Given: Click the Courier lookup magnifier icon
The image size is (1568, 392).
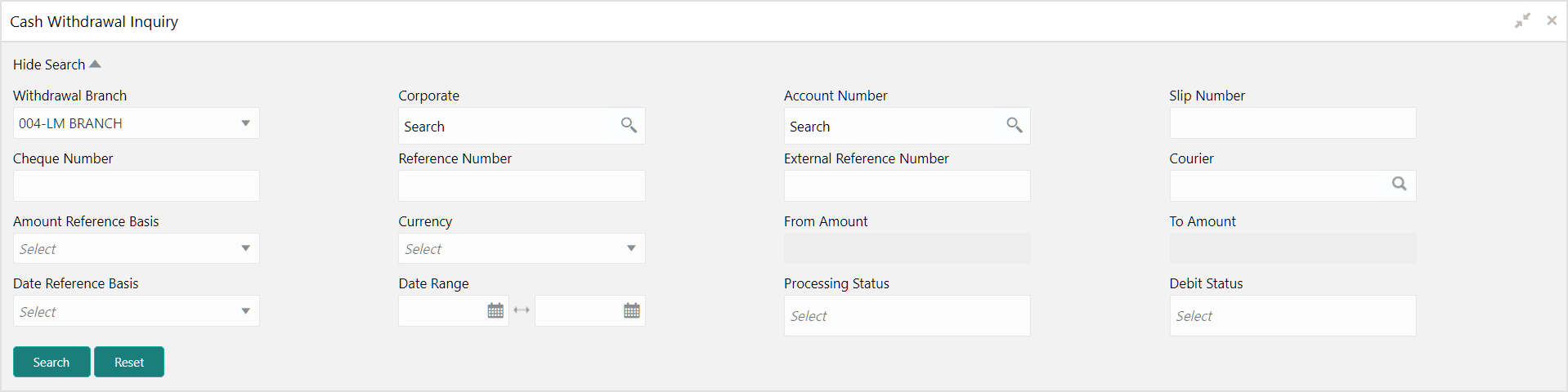Looking at the screenshot, I should click(1400, 185).
